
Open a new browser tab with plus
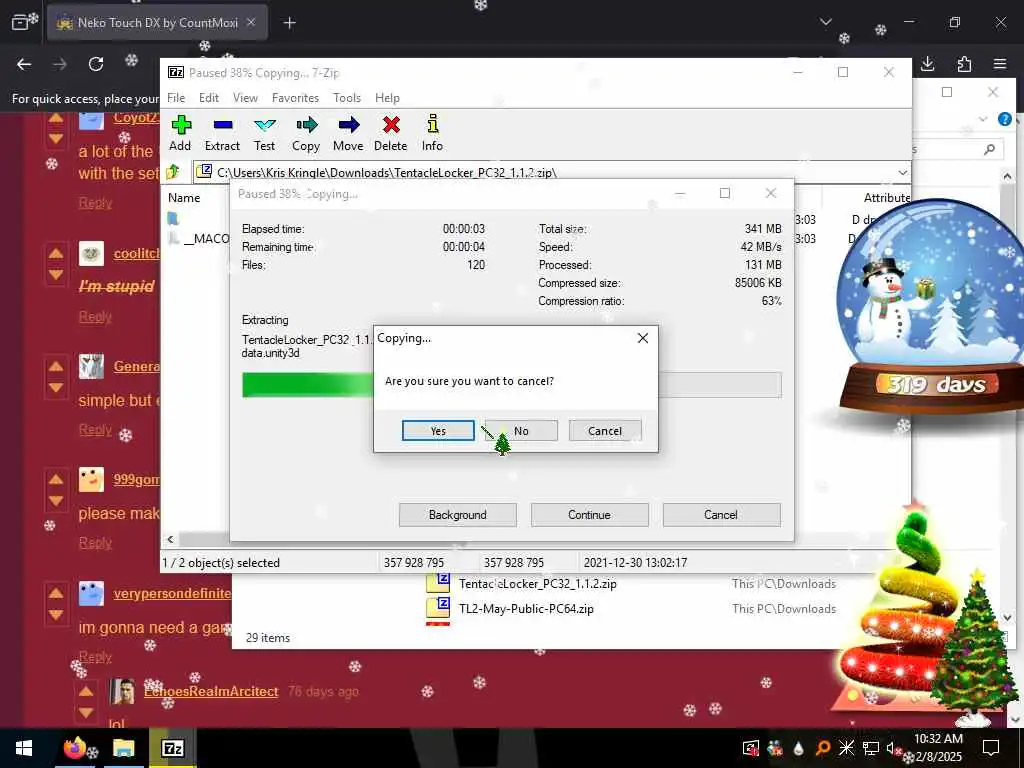[289, 23]
